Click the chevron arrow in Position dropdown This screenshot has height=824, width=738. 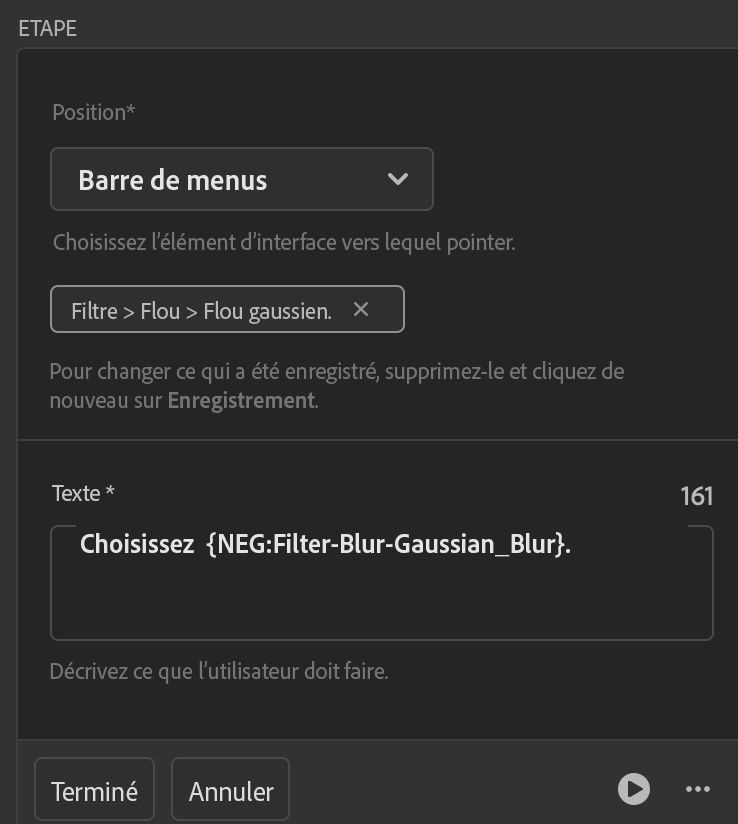397,180
